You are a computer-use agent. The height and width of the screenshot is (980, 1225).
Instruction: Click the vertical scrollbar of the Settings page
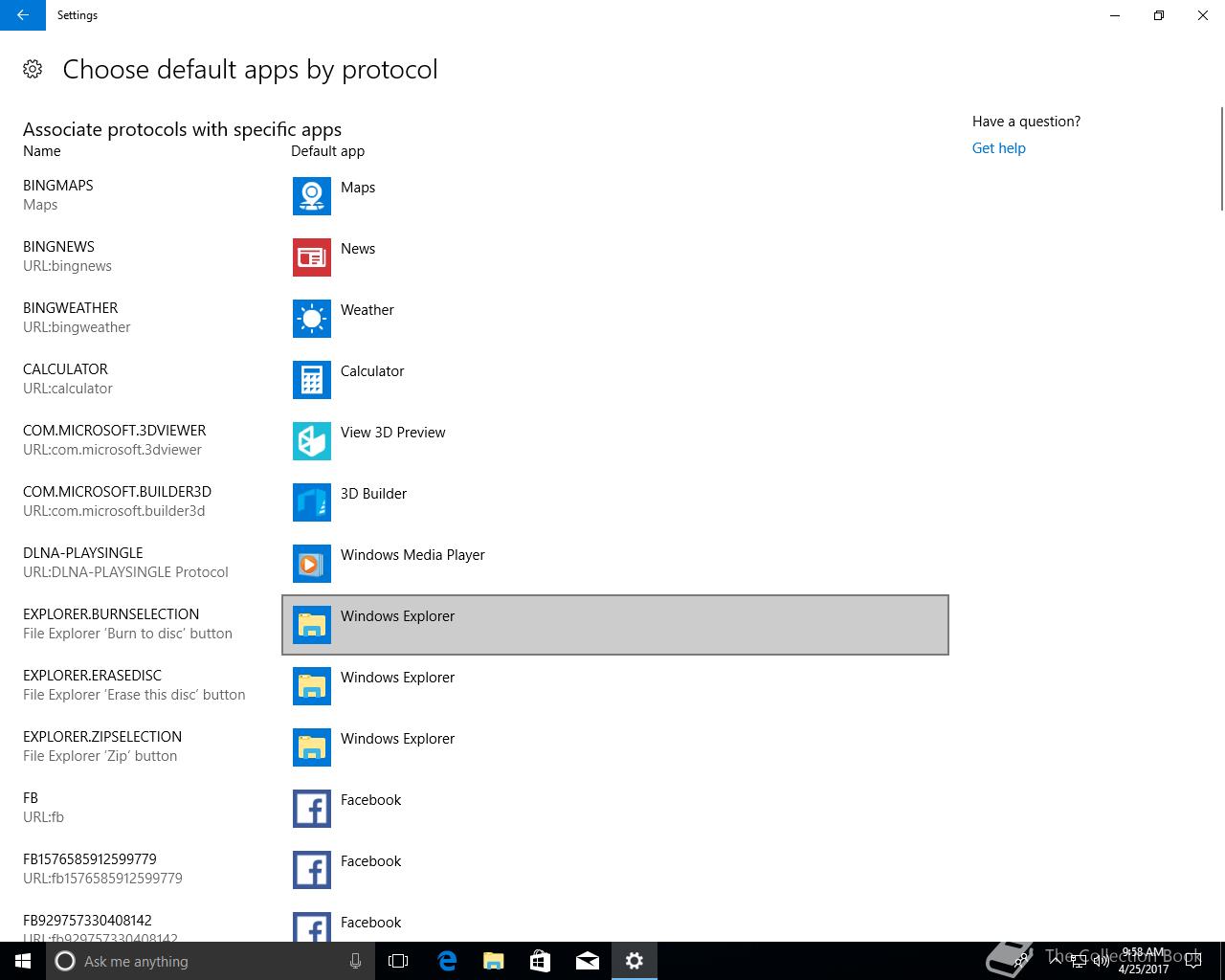[1221, 158]
